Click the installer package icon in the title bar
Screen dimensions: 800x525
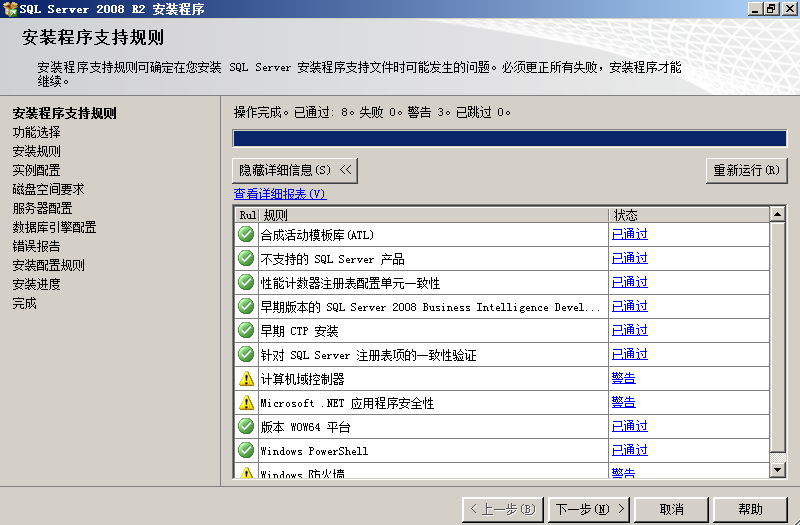10,9
